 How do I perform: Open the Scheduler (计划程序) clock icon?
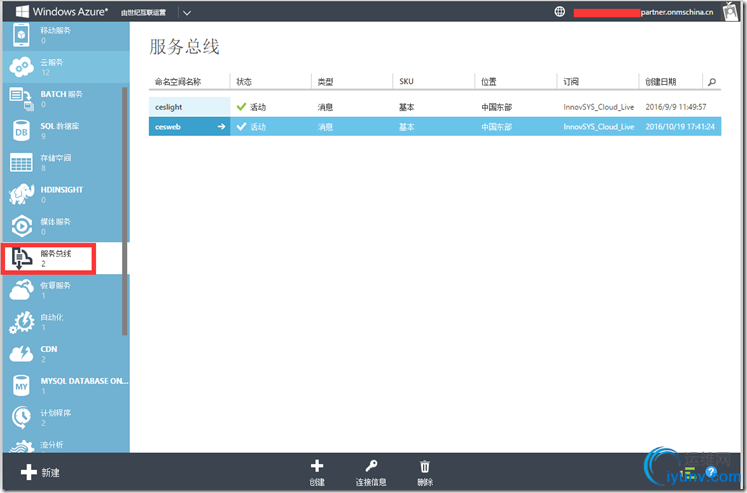click(x=21, y=417)
